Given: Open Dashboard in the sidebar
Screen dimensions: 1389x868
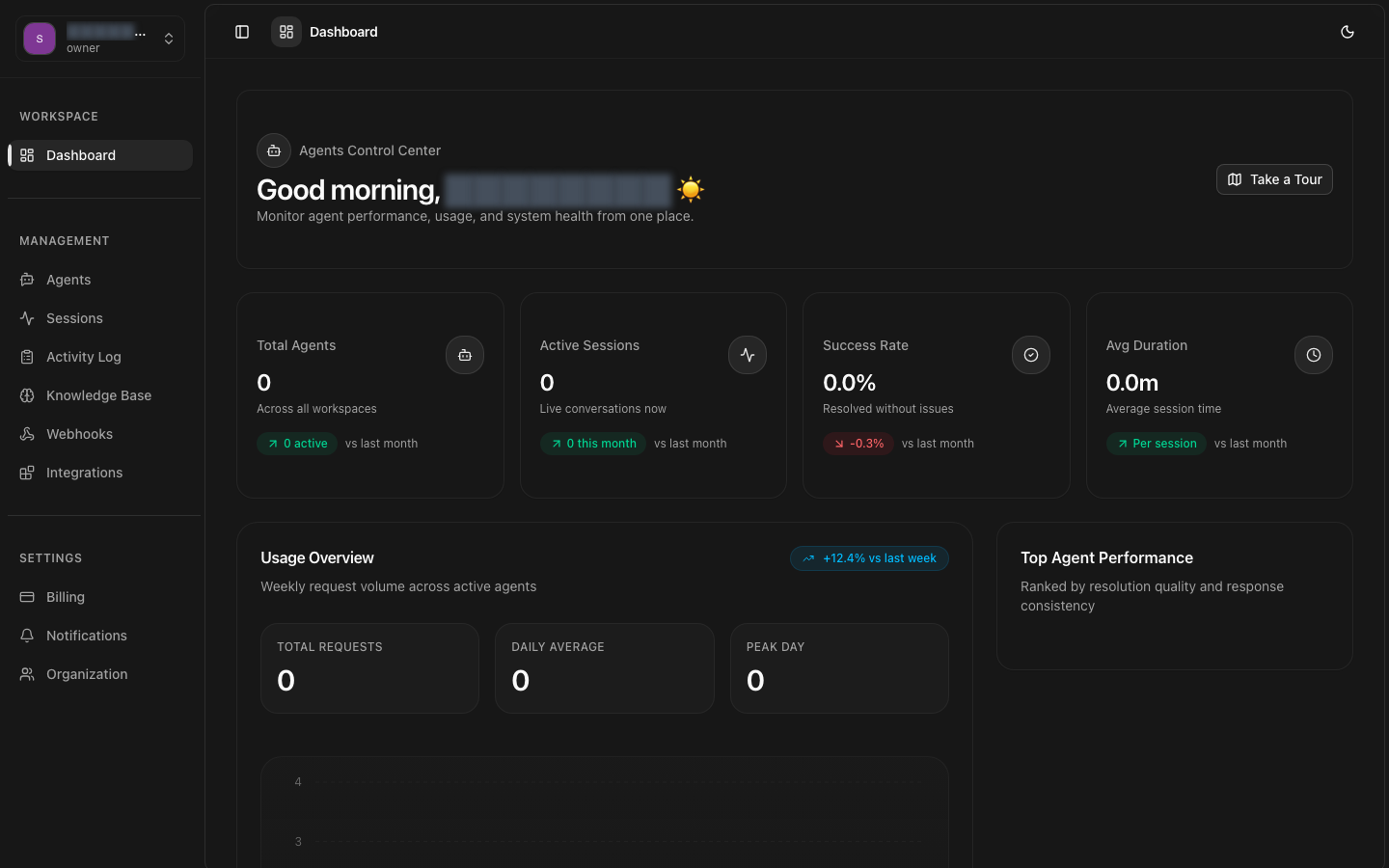Looking at the screenshot, I should click(100, 155).
